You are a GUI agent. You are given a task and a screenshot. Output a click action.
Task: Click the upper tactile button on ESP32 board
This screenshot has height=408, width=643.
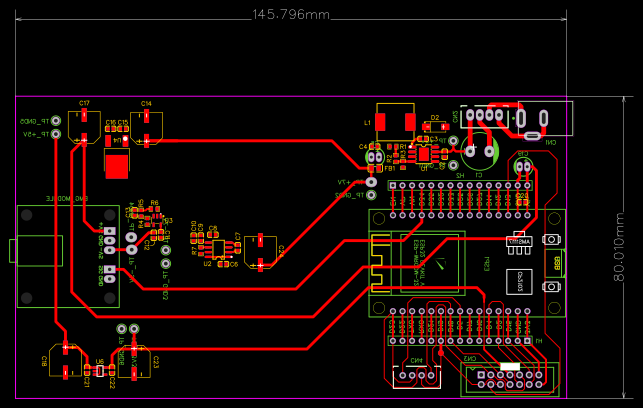pos(552,239)
